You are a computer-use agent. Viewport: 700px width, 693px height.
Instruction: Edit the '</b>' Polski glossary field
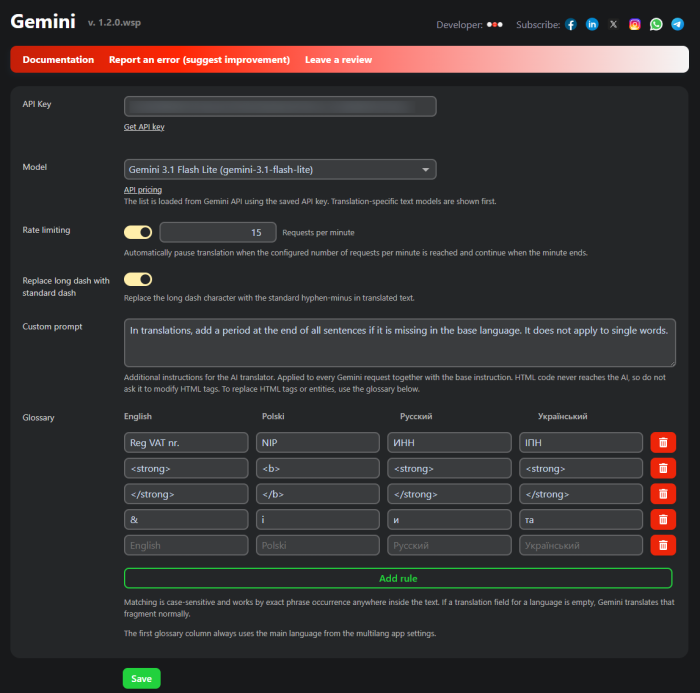click(x=318, y=494)
